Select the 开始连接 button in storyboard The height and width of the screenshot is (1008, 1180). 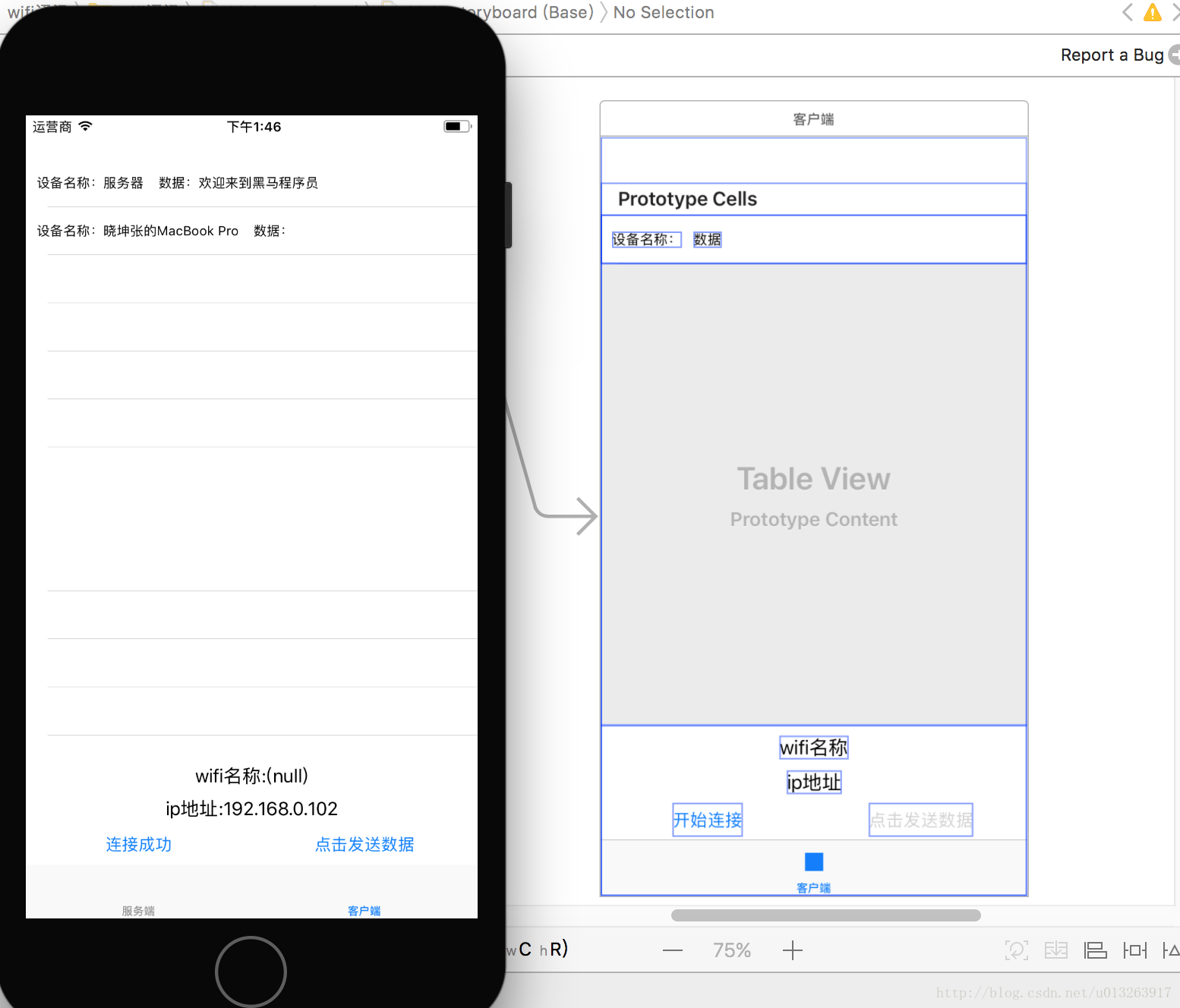[708, 820]
